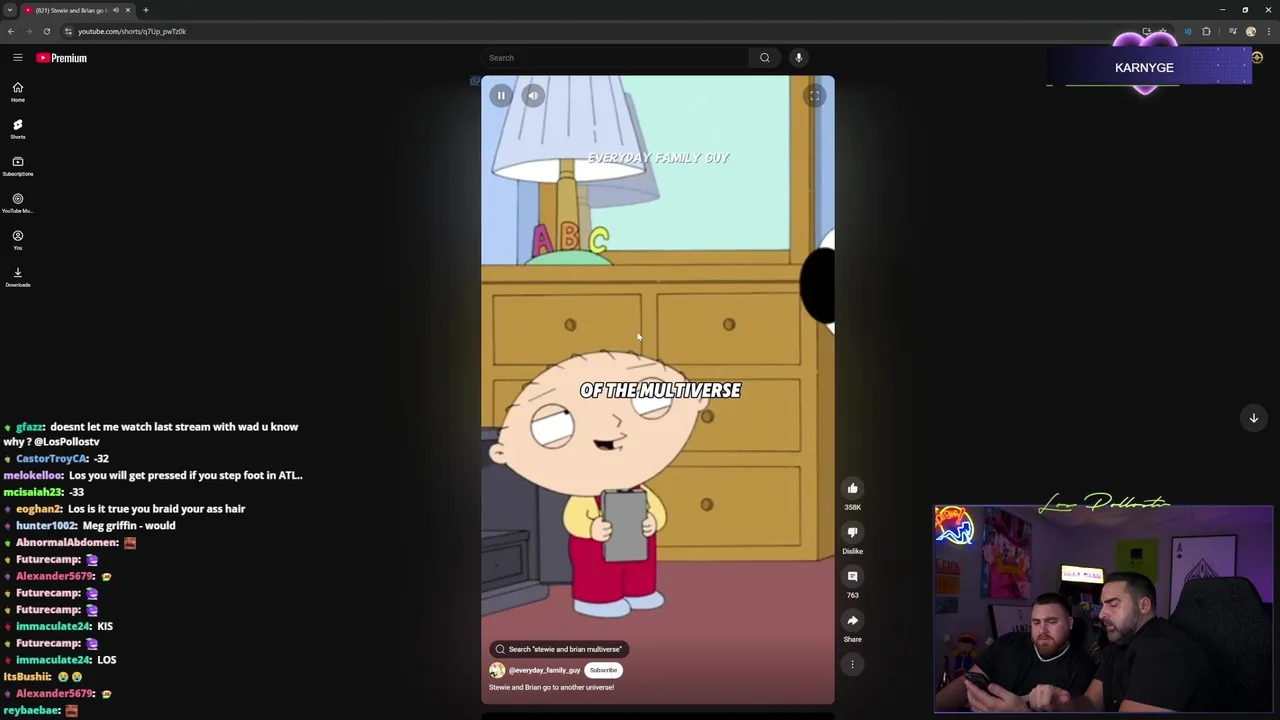The image size is (1280, 720).
Task: Click chat username ItsBushii
Action: point(27,677)
